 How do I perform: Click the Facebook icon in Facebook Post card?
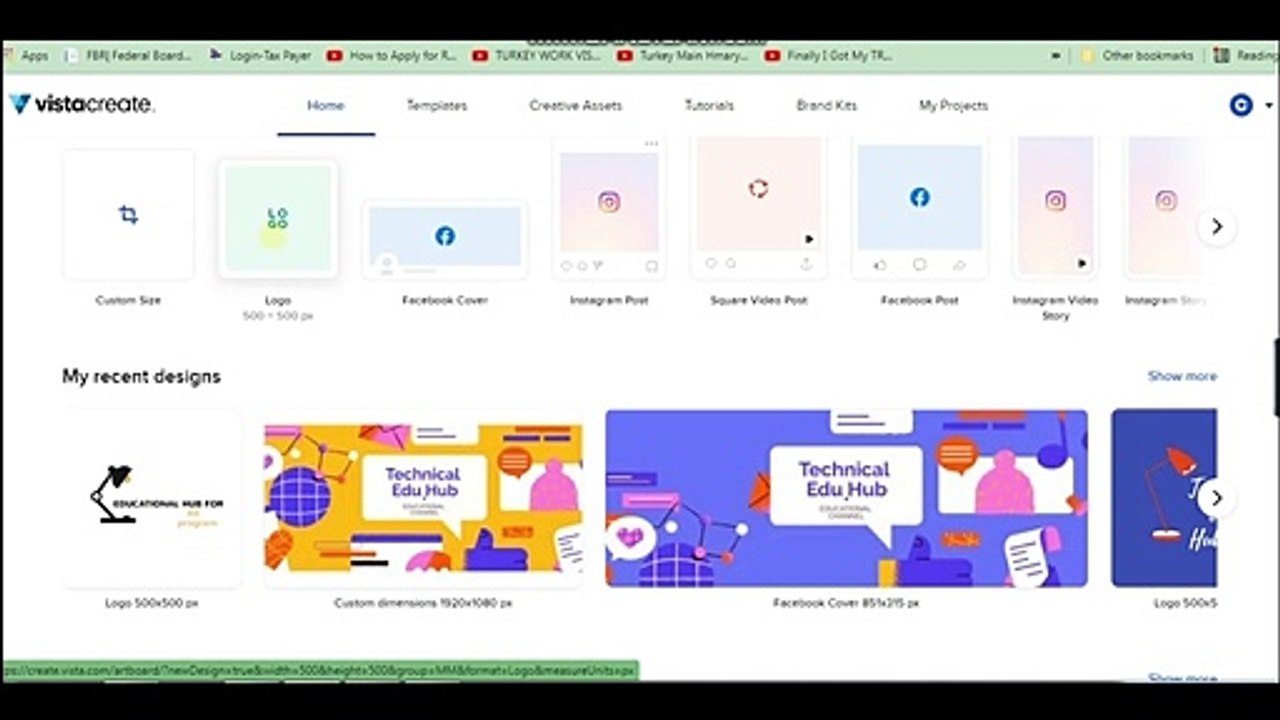click(x=920, y=197)
